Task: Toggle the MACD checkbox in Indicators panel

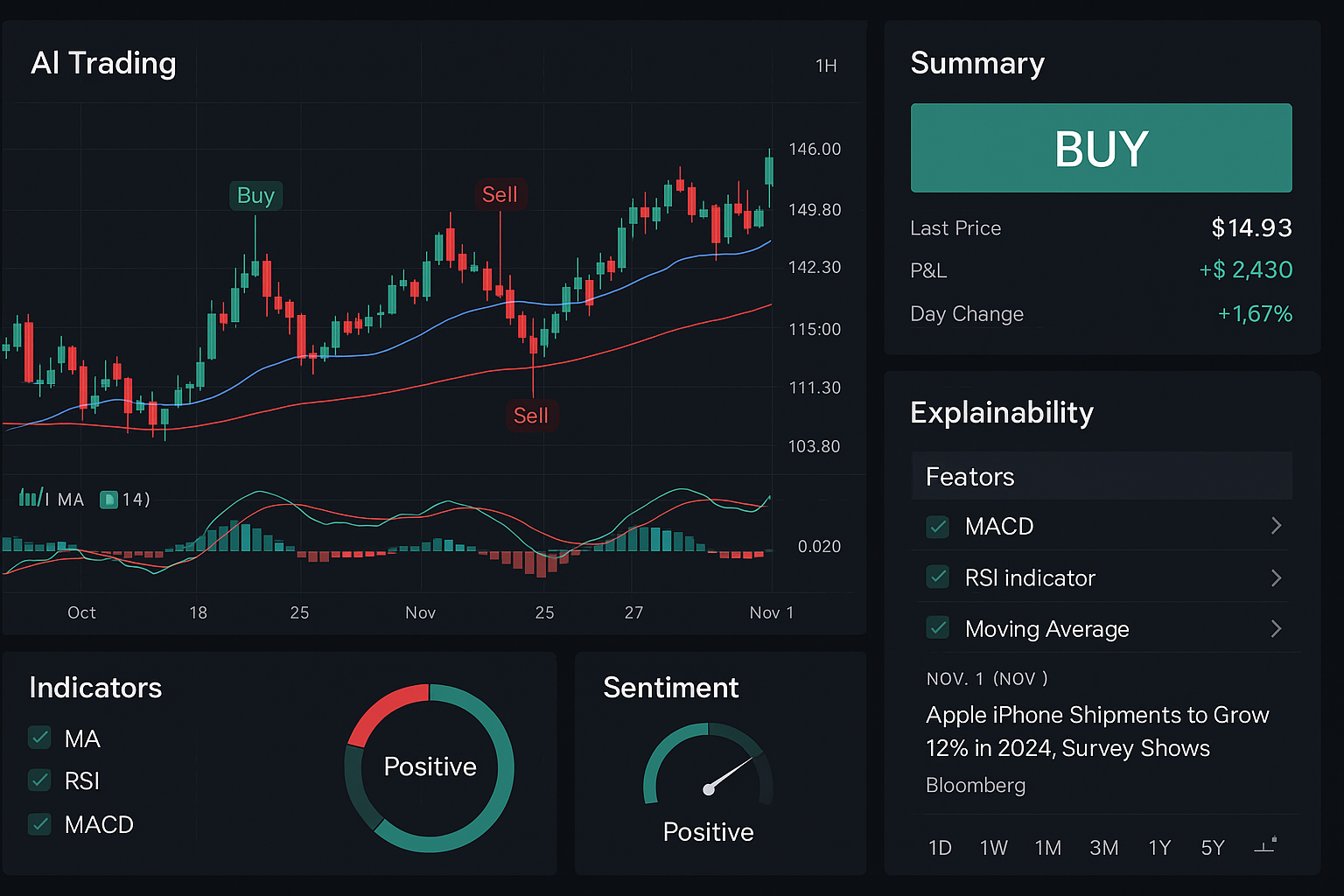Action: point(39,823)
